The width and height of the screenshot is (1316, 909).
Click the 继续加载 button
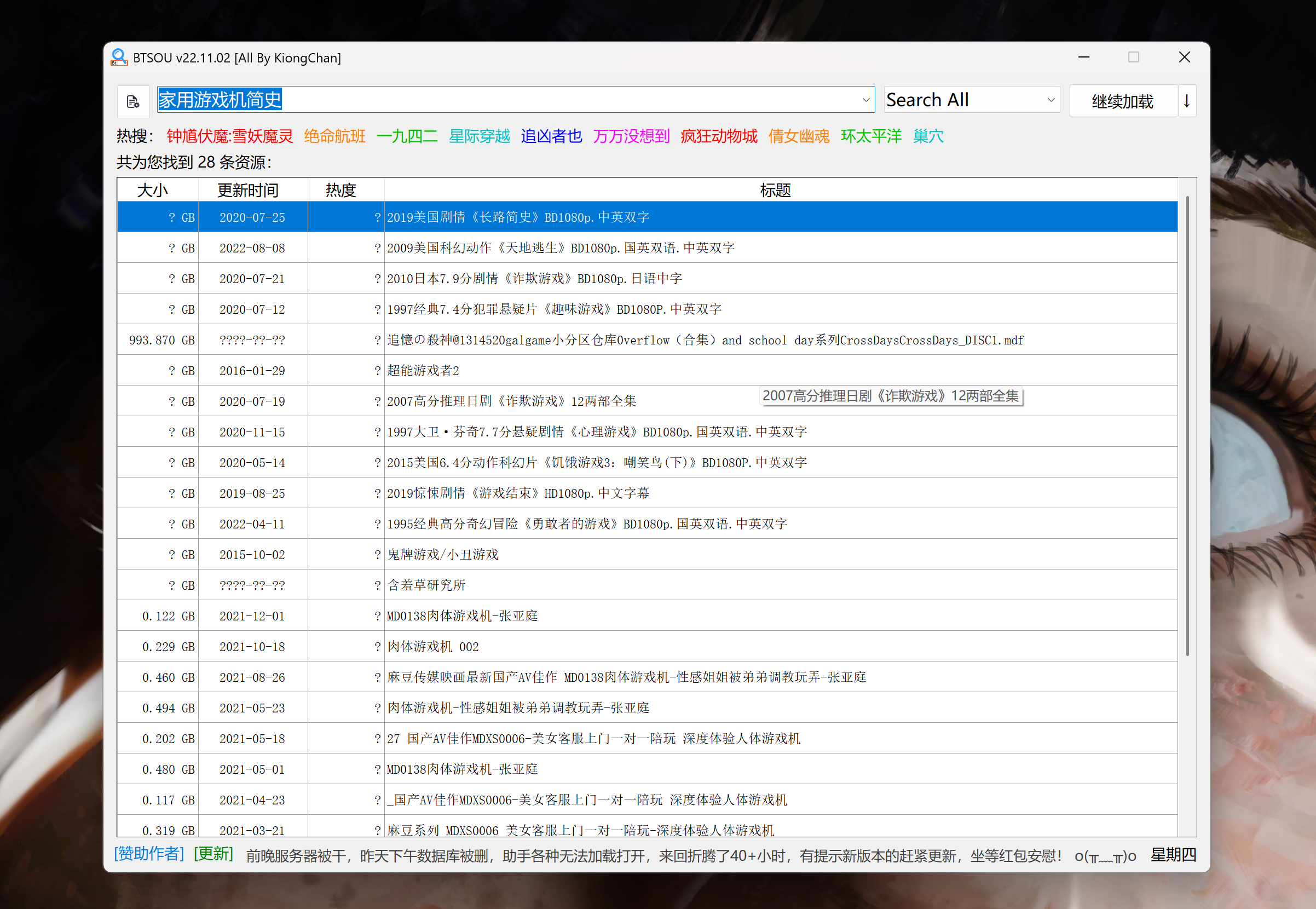[x=1122, y=101]
